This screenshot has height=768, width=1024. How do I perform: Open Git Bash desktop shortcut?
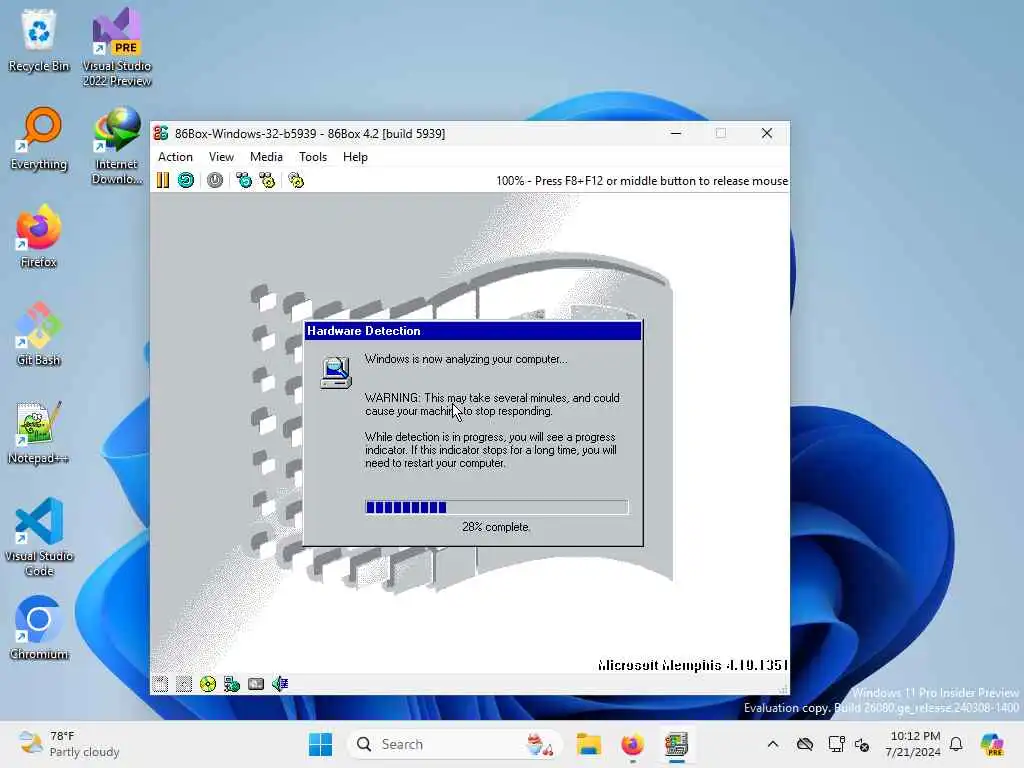39,334
